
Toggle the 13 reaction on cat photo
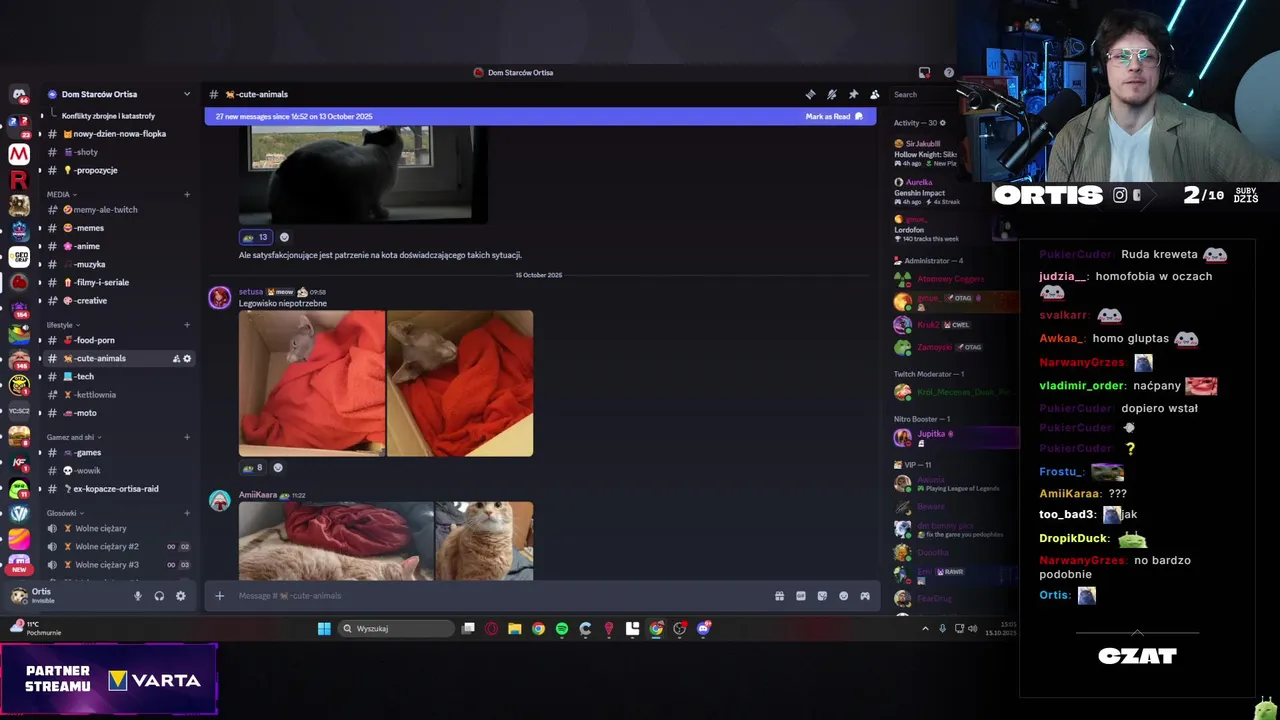(x=255, y=237)
